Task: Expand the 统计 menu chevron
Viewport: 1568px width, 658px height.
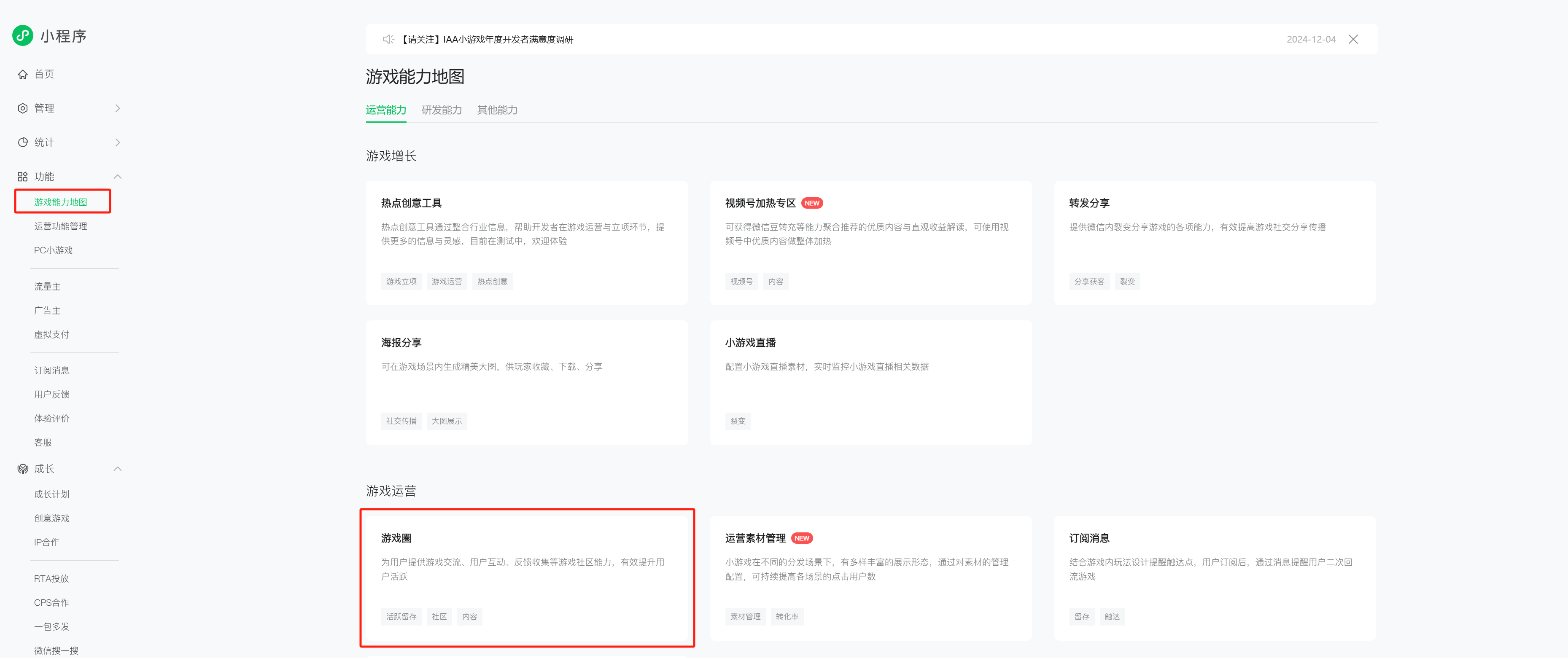Action: (118, 142)
